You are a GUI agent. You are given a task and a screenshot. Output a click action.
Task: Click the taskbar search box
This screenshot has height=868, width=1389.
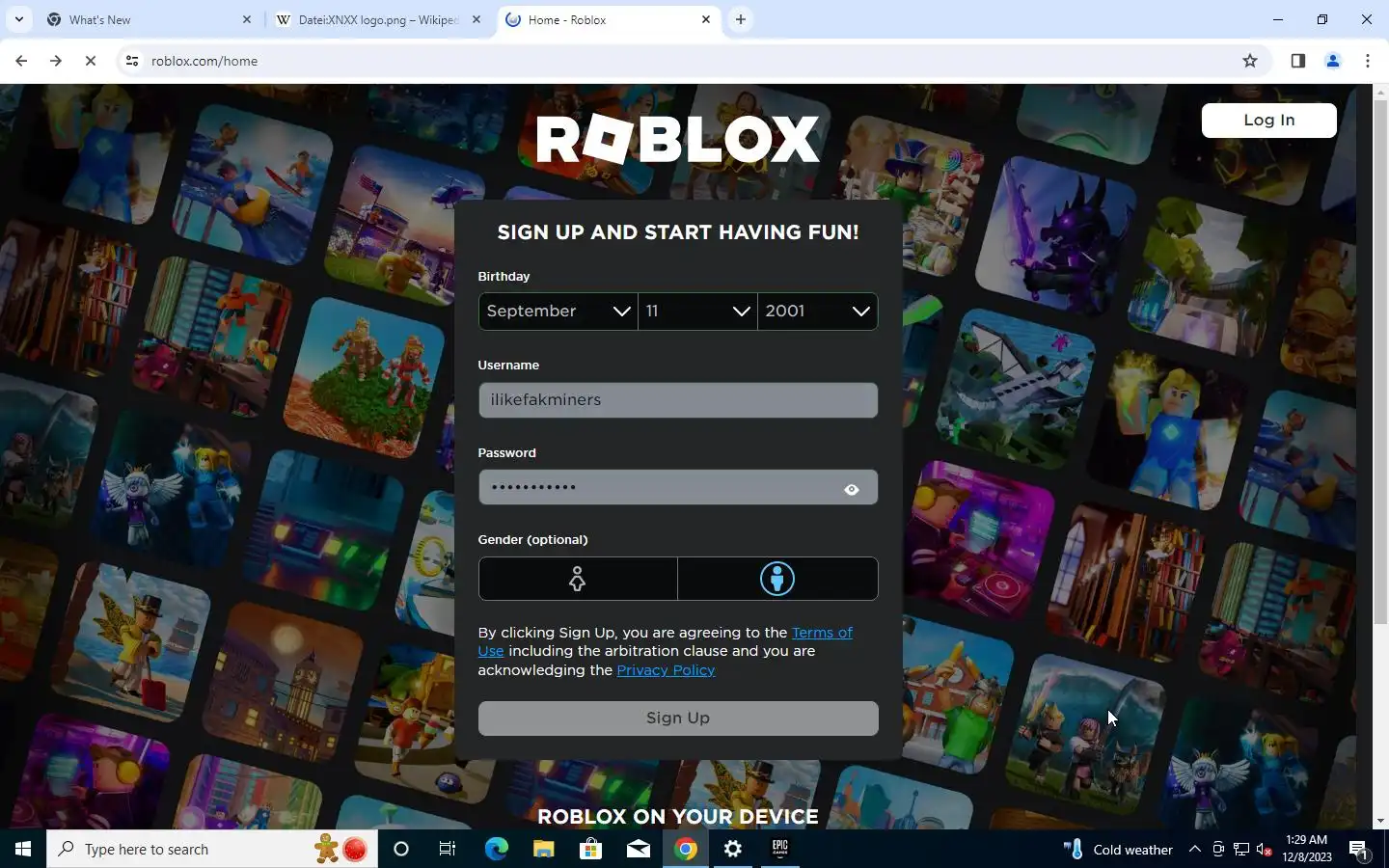tap(212, 849)
